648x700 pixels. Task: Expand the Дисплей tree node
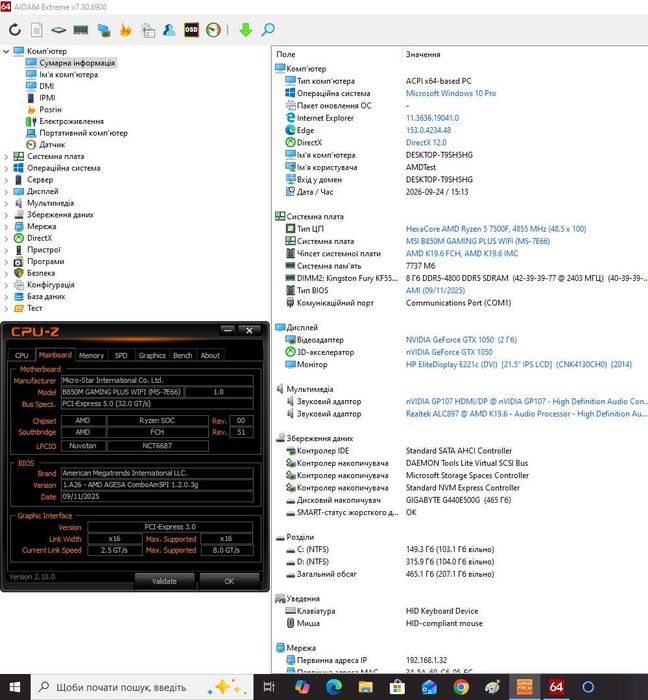[6, 192]
